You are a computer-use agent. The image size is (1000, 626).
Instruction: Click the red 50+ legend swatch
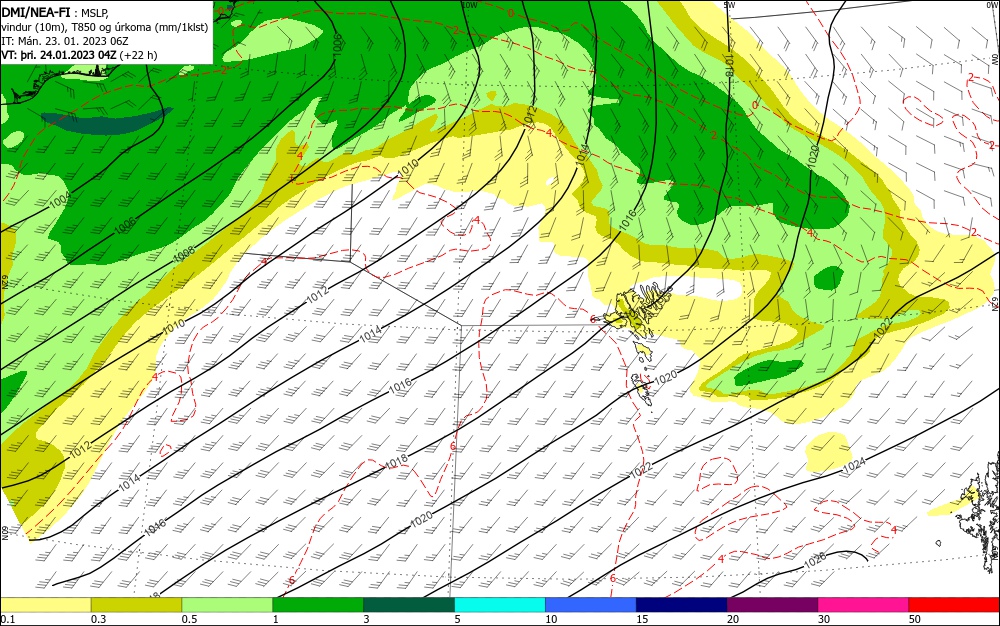pyautogui.click(x=954, y=605)
